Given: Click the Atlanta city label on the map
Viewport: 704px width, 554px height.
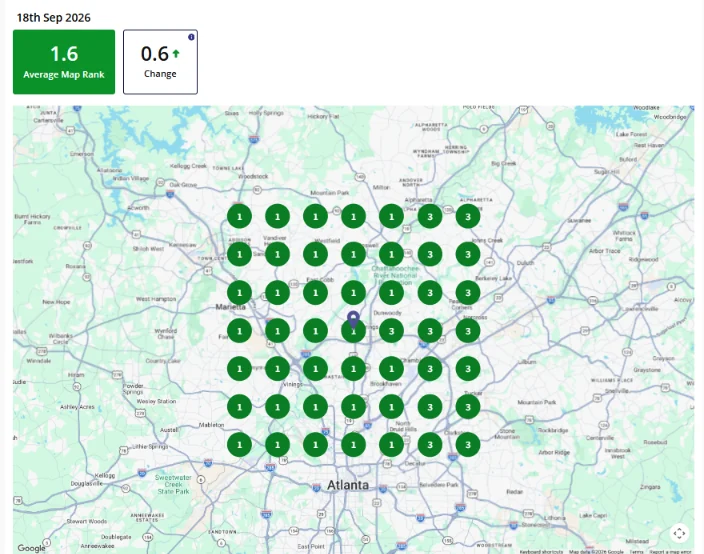Looking at the screenshot, I should coord(348,485).
